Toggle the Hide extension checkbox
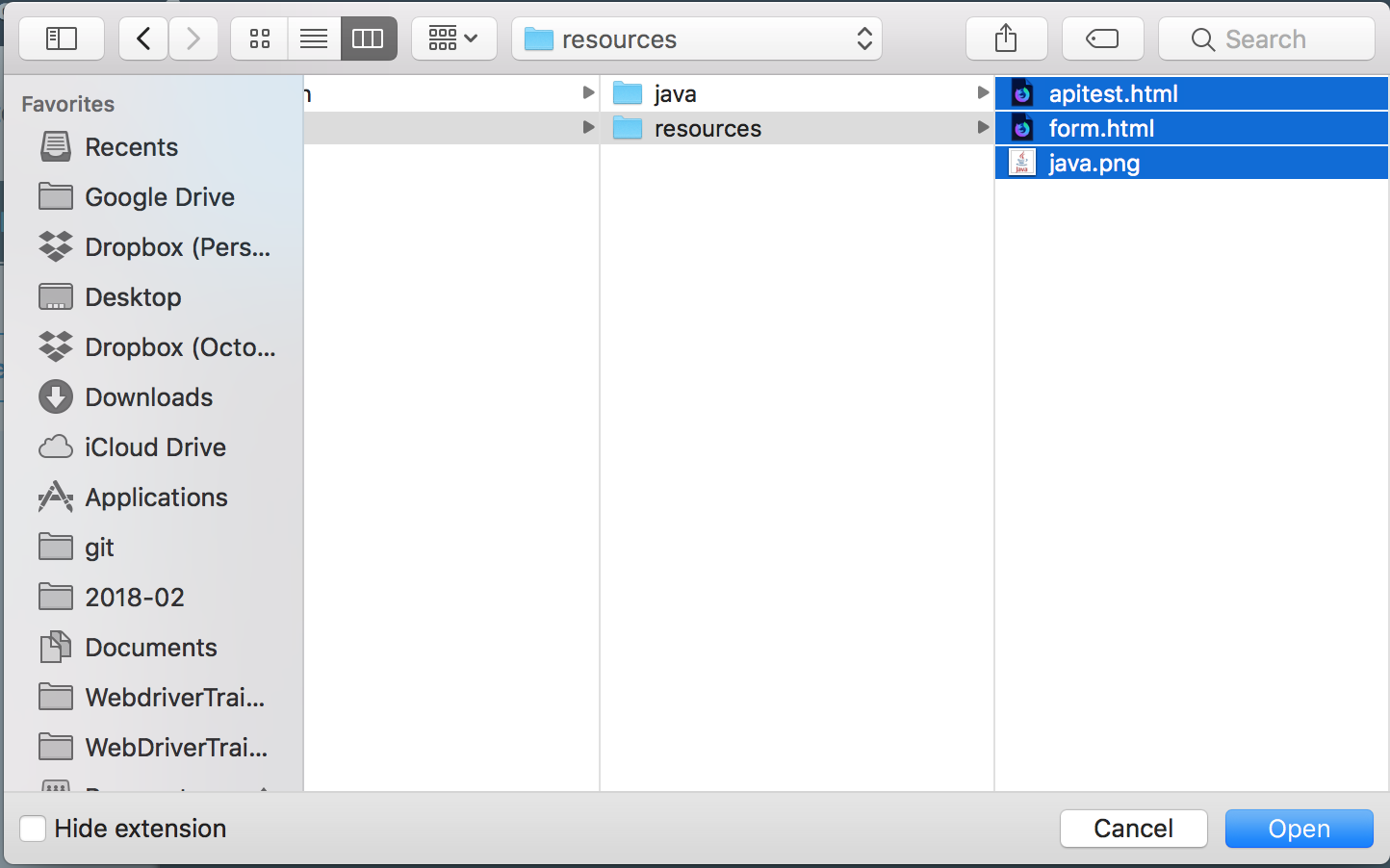The height and width of the screenshot is (868, 1390). [33, 829]
